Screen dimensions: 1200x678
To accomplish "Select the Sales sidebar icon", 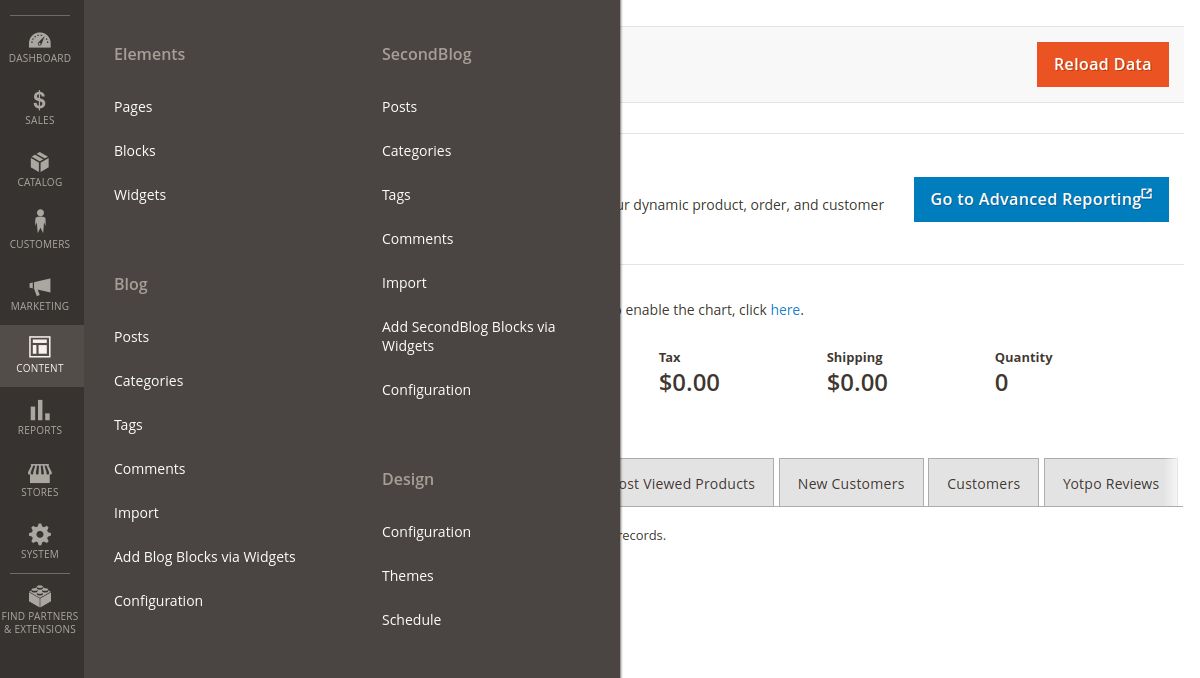I will pos(40,102).
